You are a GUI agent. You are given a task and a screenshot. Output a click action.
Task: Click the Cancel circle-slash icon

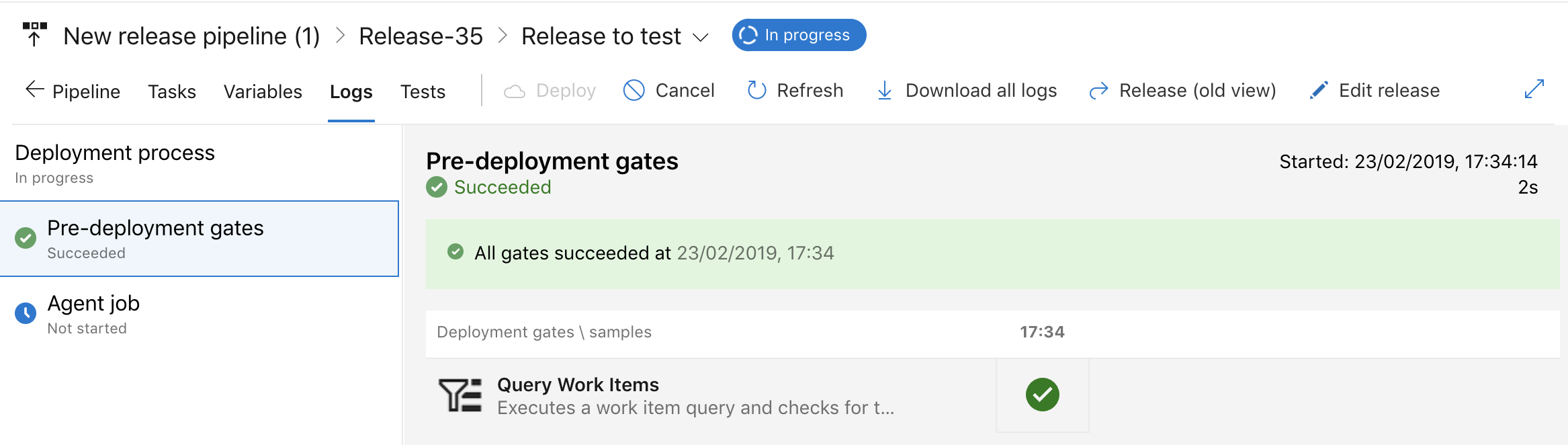coord(634,90)
